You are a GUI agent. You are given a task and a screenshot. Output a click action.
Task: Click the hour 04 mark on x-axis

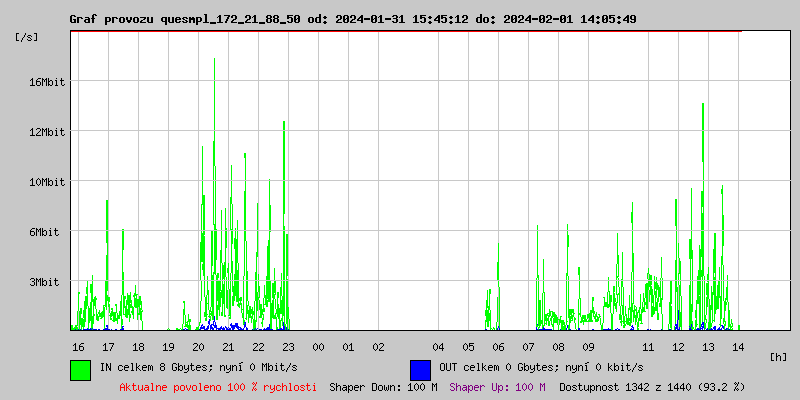pos(438,347)
